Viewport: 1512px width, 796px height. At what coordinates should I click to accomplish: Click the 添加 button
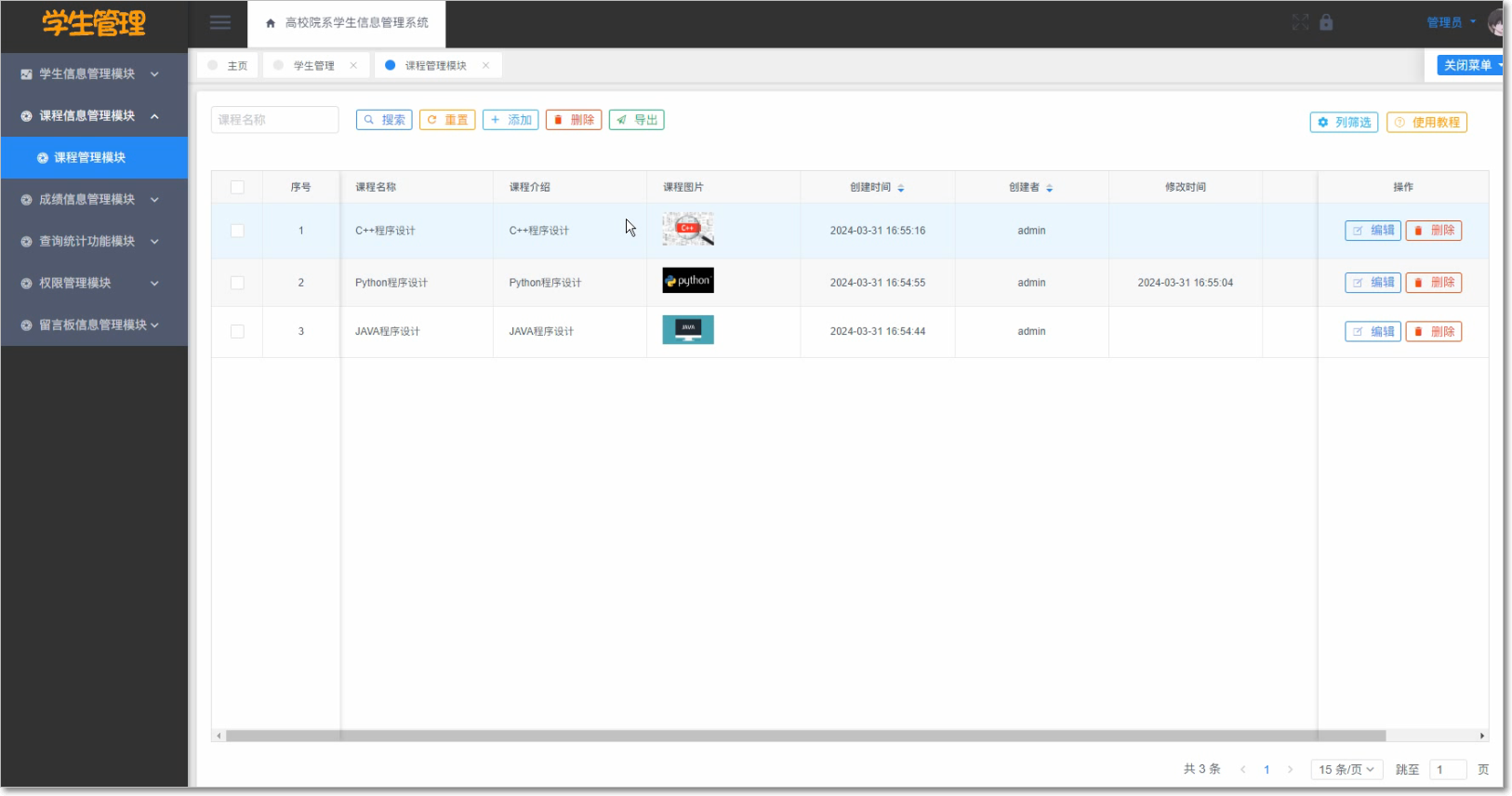pyautogui.click(x=511, y=120)
